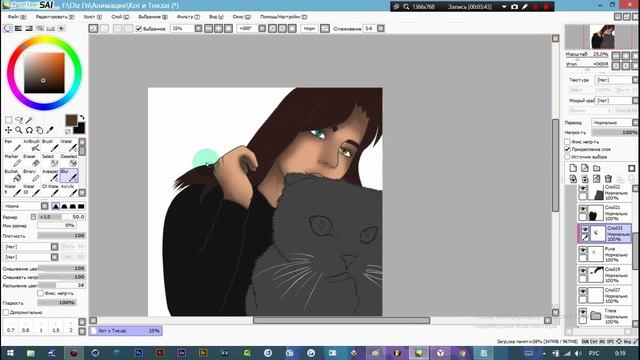Select the Marker tool
The image size is (640, 360).
point(12,160)
